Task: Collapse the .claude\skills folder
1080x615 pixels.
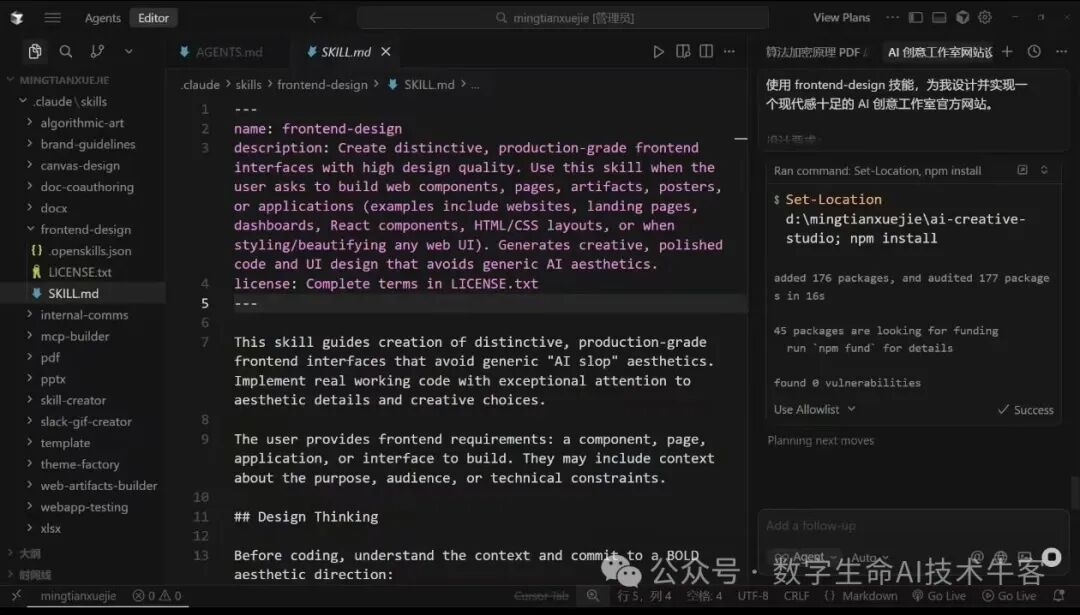Action: [70, 101]
